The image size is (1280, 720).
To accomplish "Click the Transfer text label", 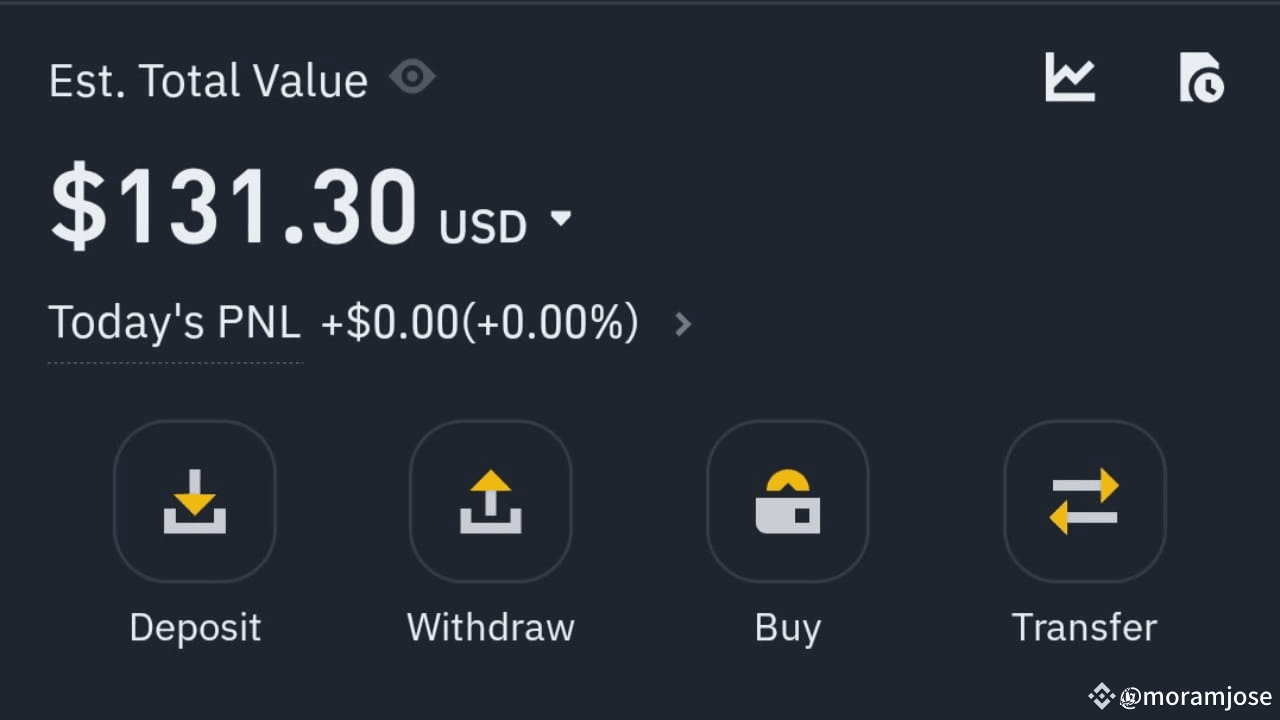I will tap(1085, 627).
